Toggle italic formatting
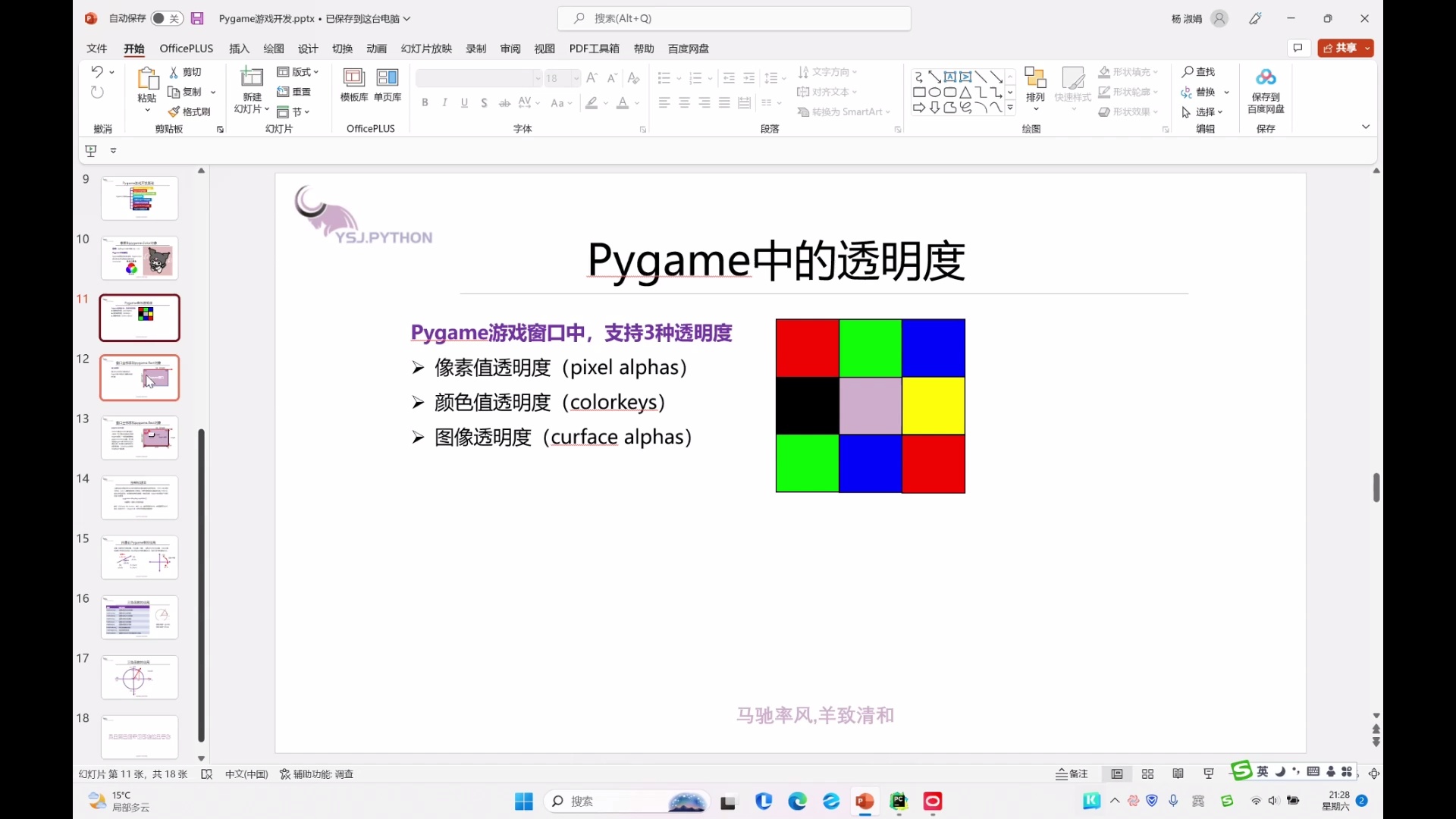 click(444, 102)
